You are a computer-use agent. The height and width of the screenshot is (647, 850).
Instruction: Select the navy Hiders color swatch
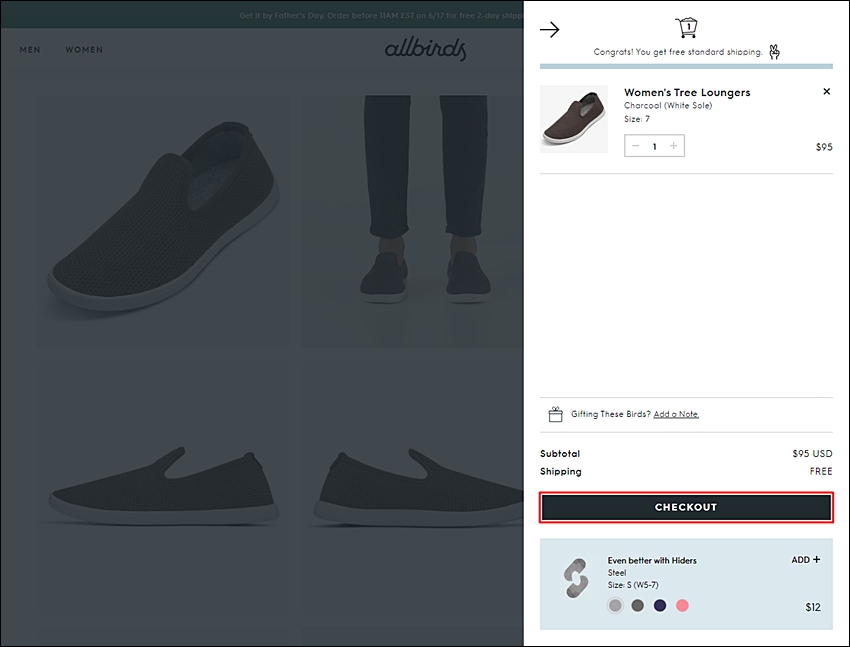point(660,605)
